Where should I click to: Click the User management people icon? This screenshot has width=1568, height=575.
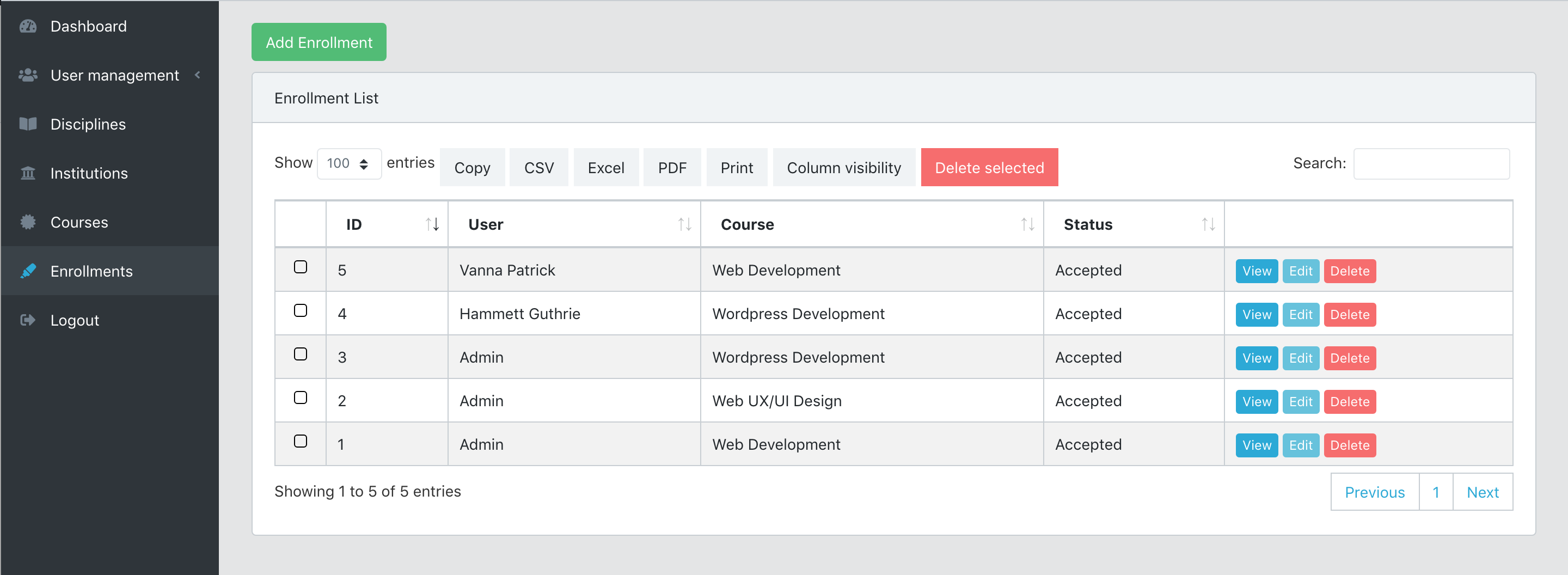click(x=28, y=74)
